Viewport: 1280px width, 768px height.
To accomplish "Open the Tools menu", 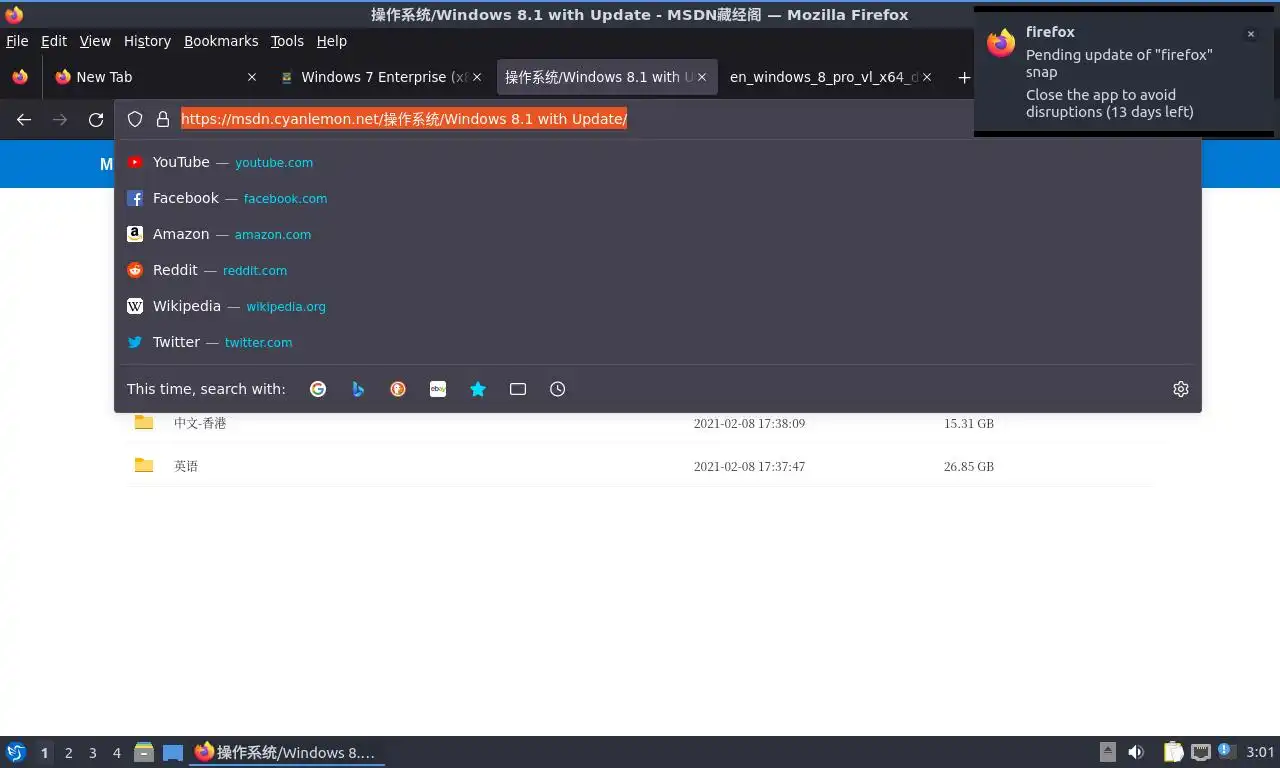I will click(x=287, y=41).
